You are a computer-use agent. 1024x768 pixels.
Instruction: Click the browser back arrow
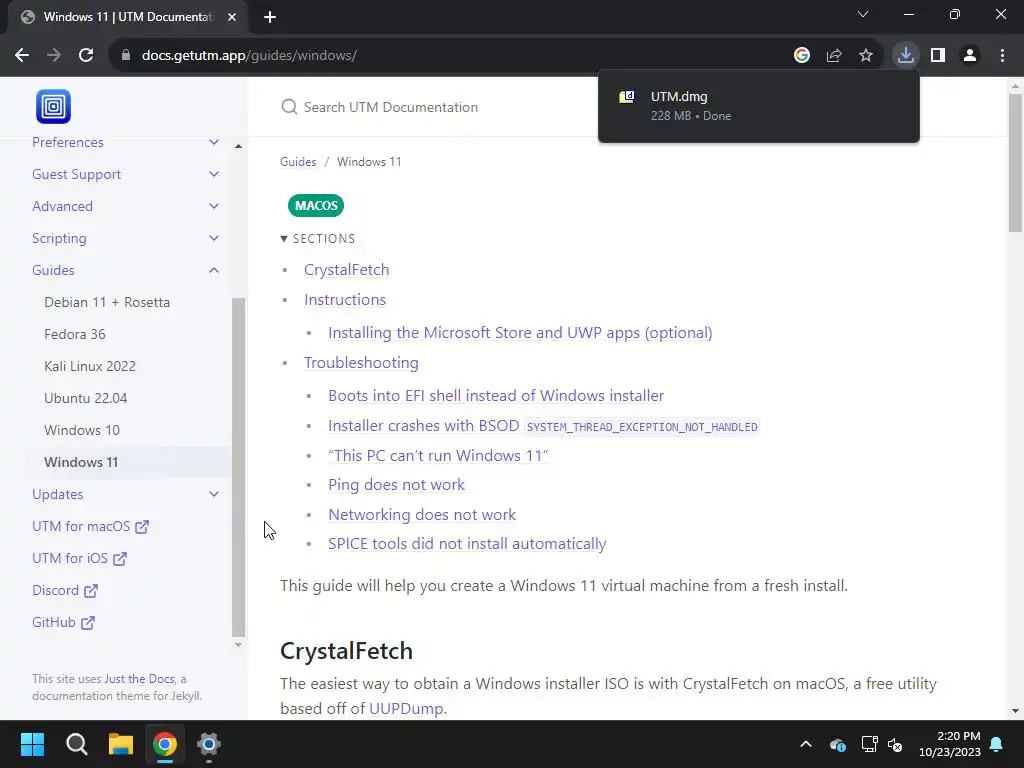pyautogui.click(x=22, y=56)
